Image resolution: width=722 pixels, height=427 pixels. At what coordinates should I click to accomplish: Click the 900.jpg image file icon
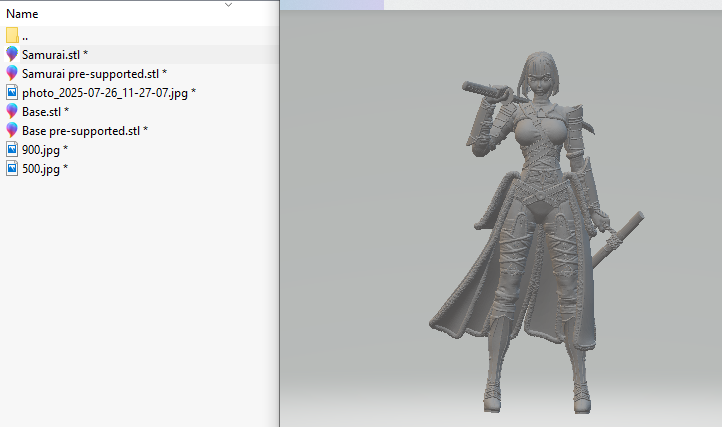coord(12,149)
